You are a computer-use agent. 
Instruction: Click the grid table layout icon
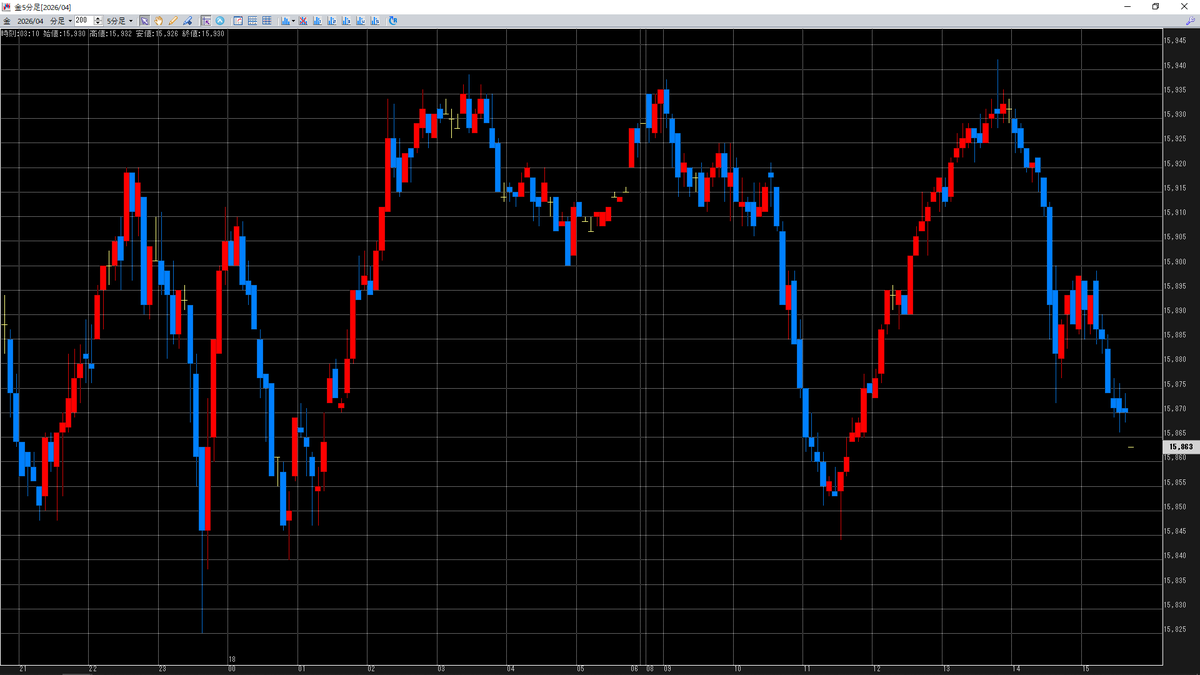click(x=267, y=20)
